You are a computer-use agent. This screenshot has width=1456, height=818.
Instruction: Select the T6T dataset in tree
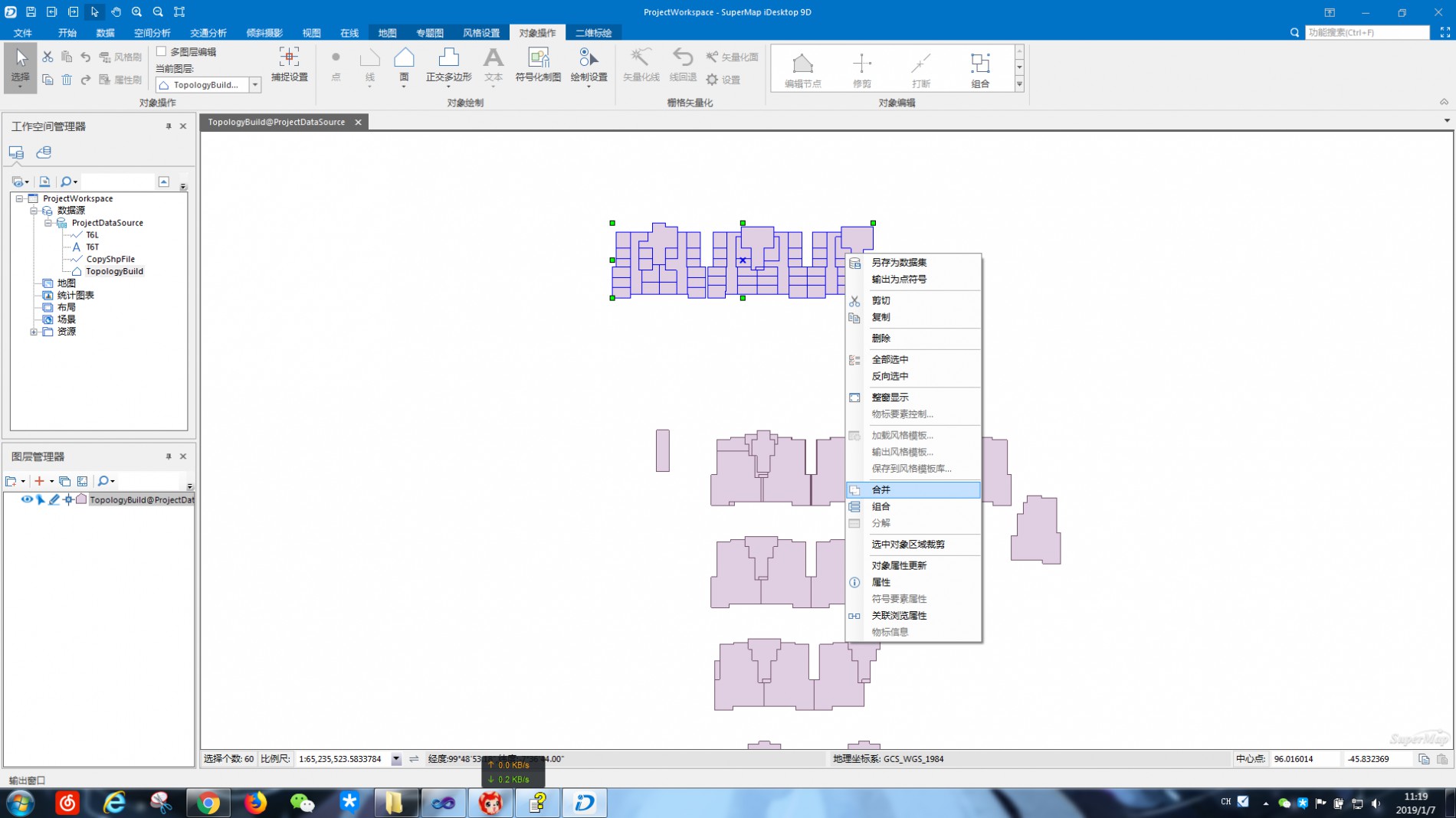point(92,247)
